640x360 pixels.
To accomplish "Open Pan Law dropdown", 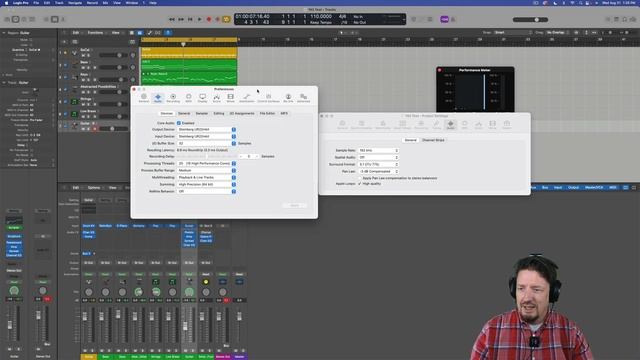I will tap(378, 171).
